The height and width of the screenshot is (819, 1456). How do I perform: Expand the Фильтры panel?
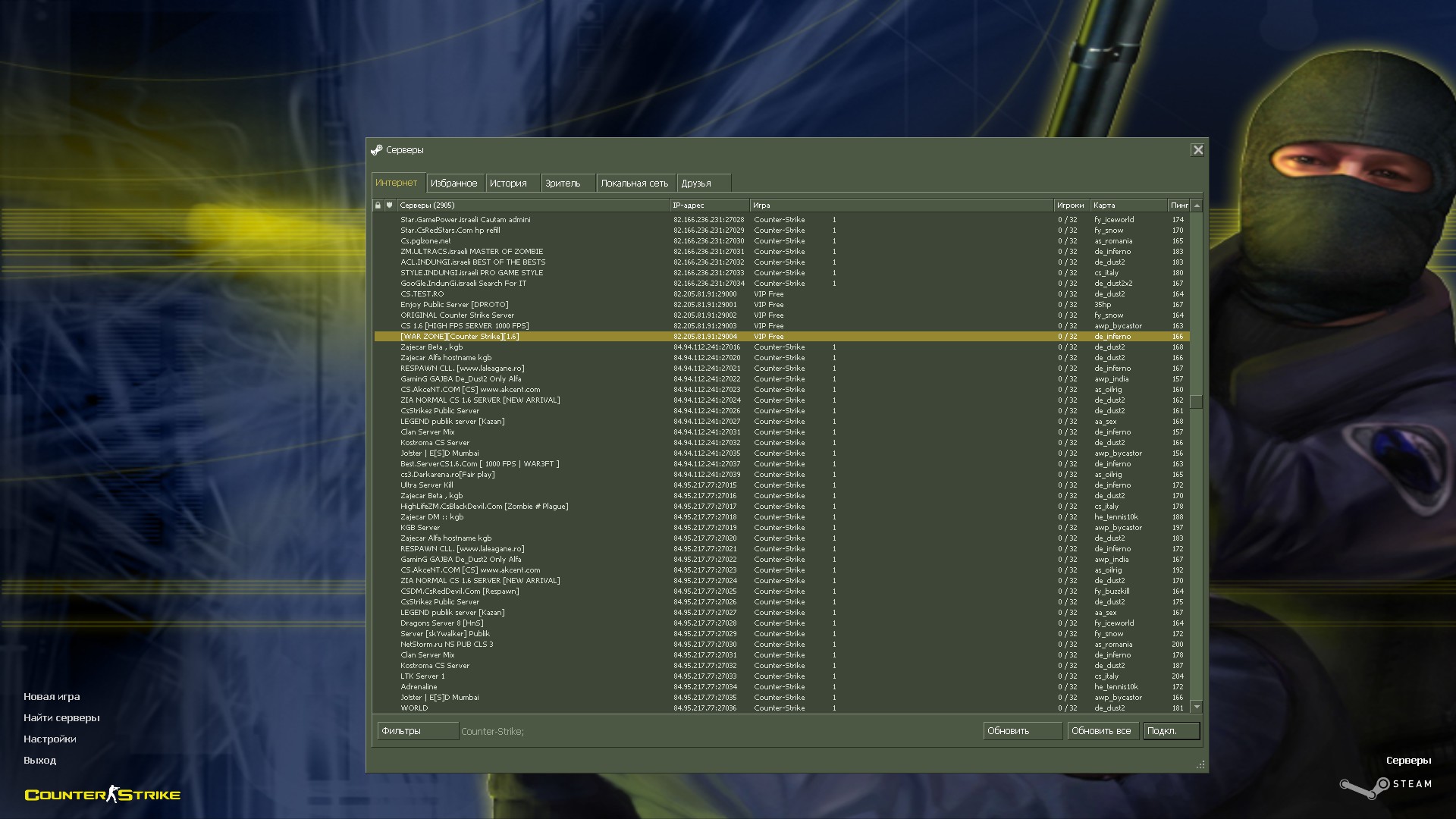click(x=417, y=731)
